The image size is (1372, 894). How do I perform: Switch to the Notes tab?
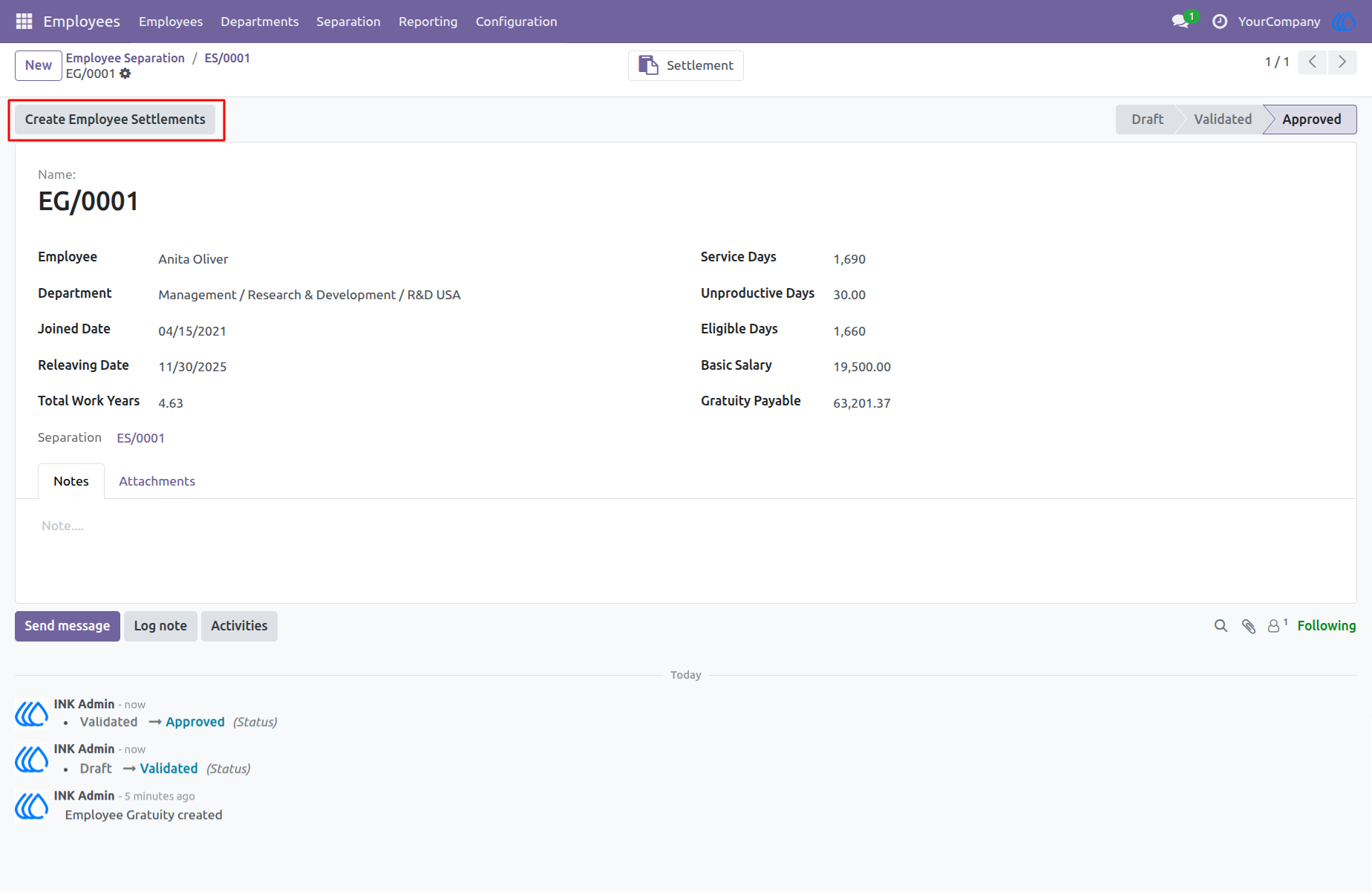(x=71, y=481)
